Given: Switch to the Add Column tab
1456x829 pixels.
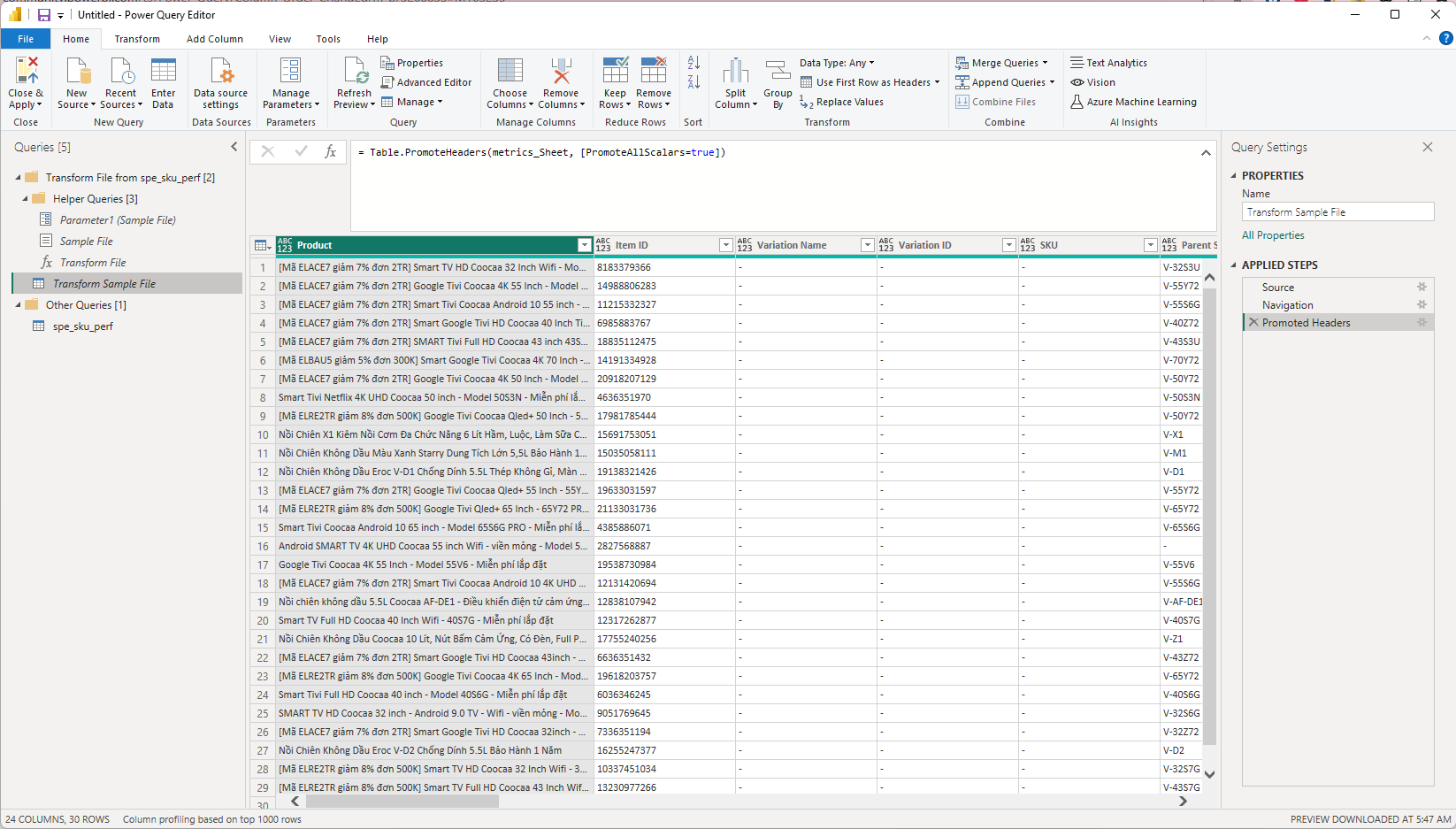Looking at the screenshot, I should pyautogui.click(x=215, y=39).
